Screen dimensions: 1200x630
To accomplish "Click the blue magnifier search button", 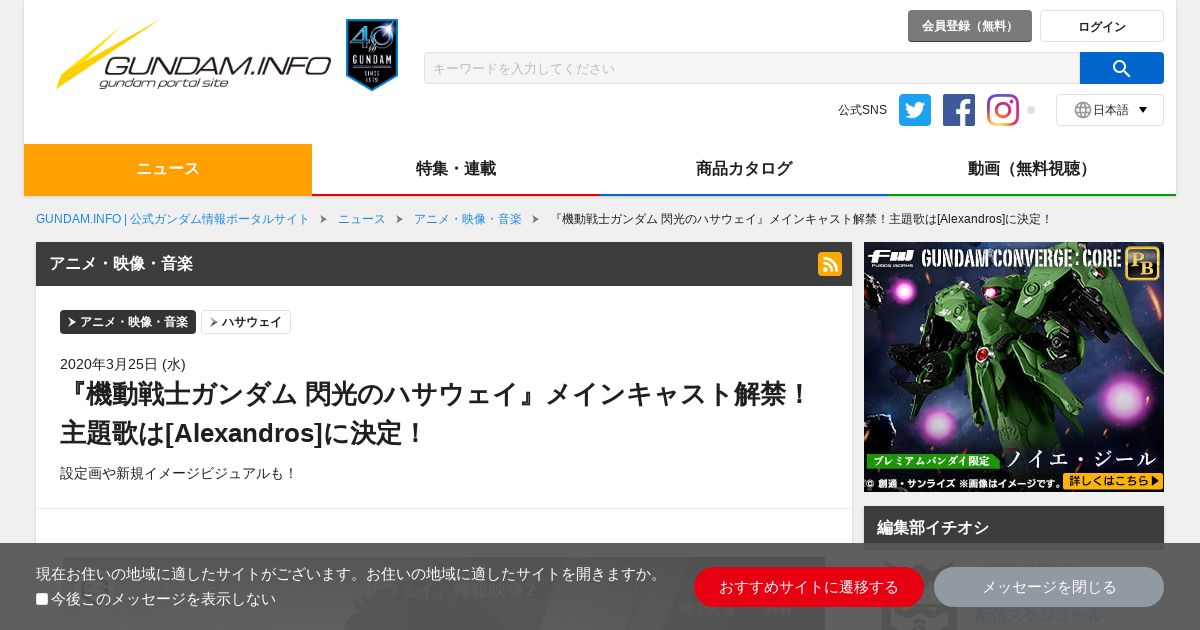I will 1121,68.
